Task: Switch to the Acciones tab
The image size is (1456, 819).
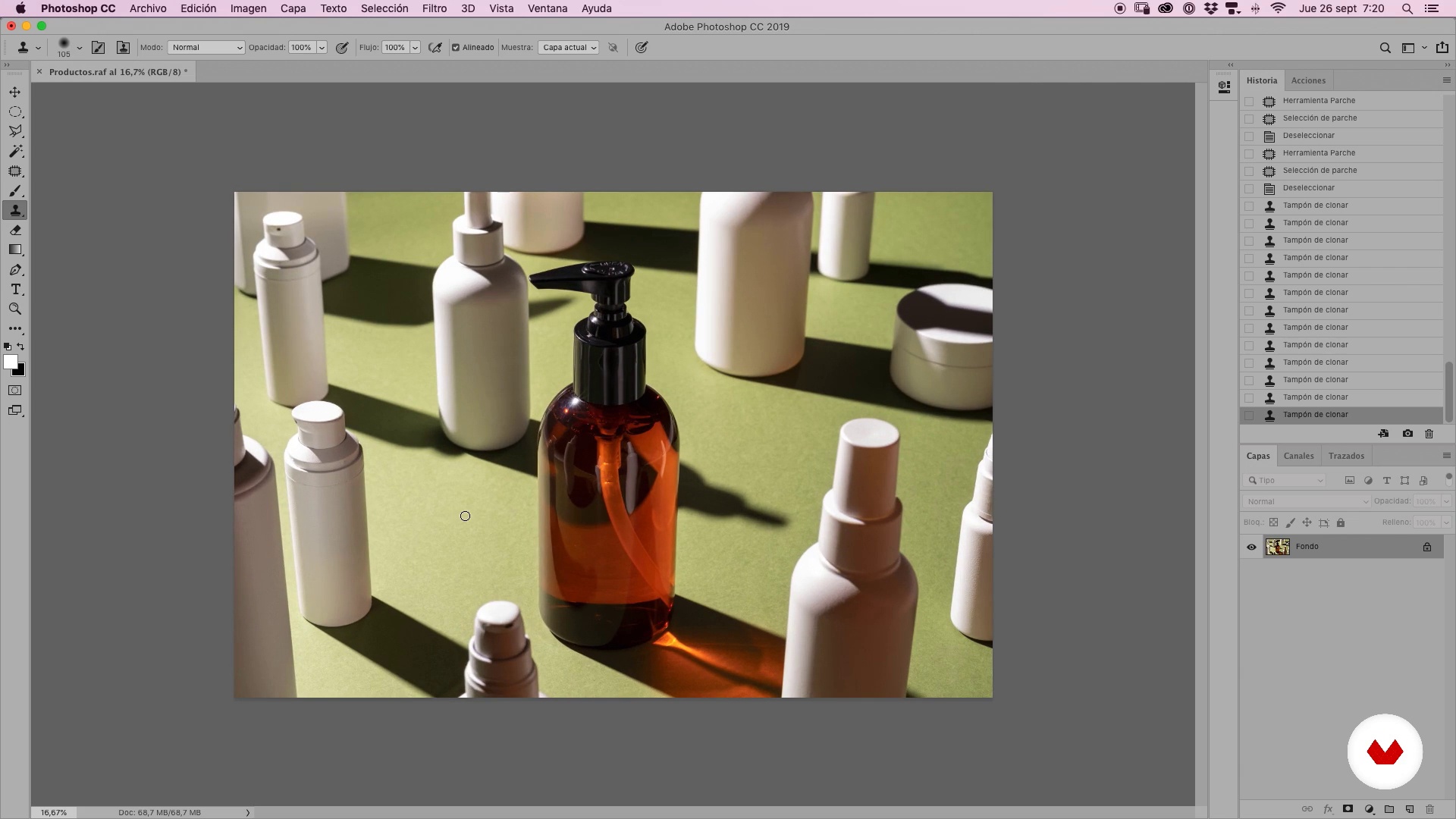Action: click(1308, 80)
